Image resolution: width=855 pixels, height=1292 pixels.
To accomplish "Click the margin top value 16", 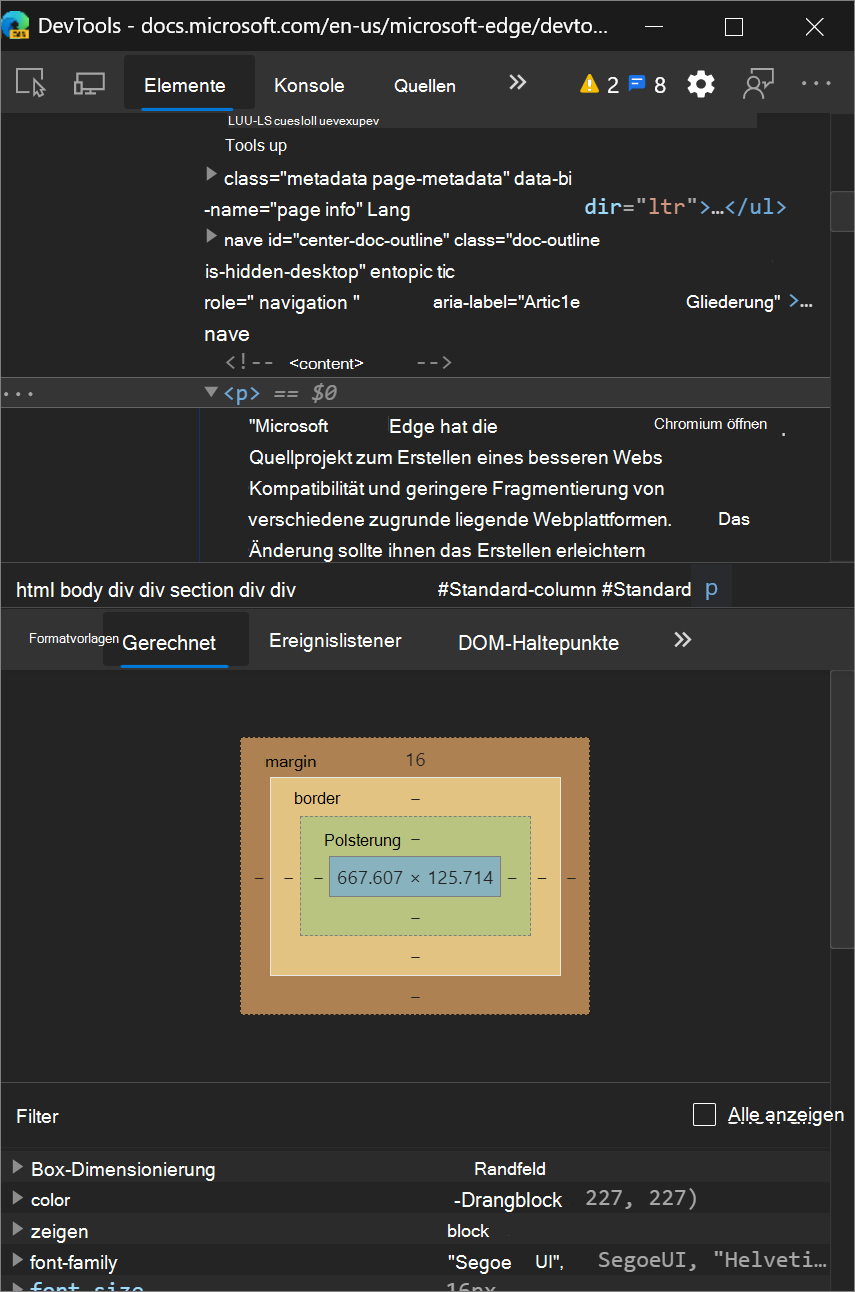I will click(415, 760).
